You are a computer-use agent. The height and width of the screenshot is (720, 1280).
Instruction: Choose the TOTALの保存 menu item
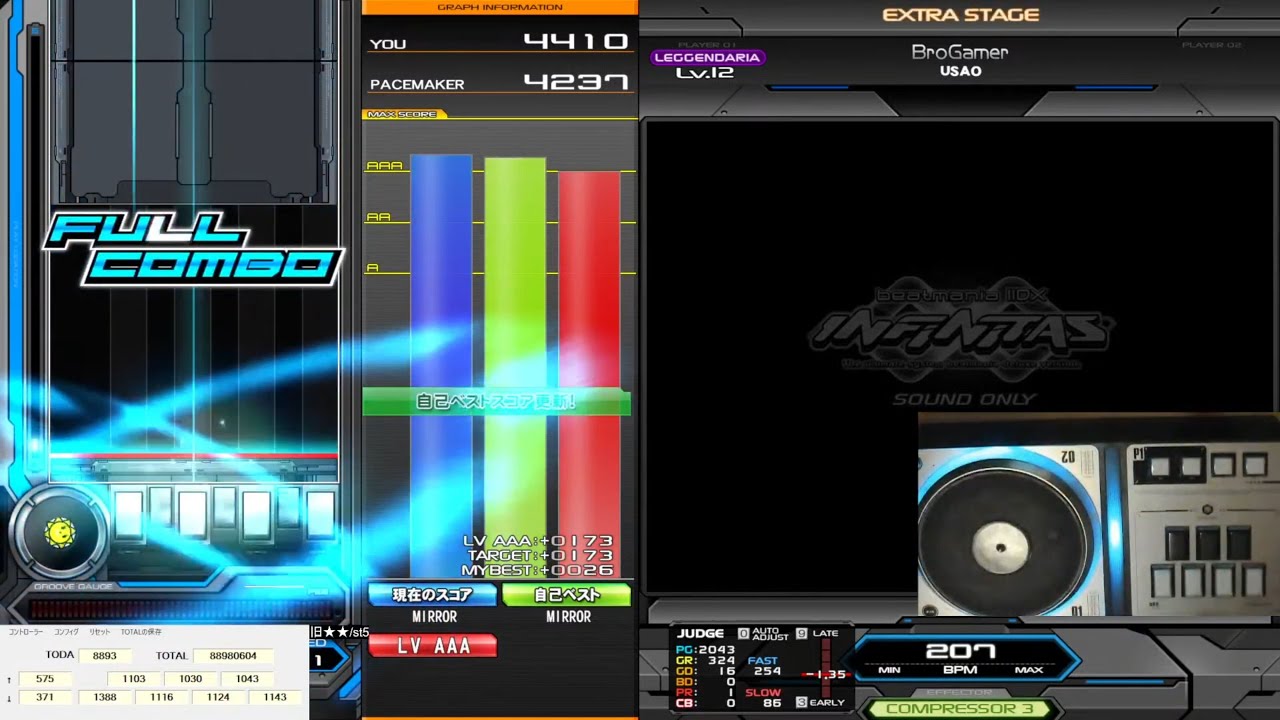click(x=141, y=632)
